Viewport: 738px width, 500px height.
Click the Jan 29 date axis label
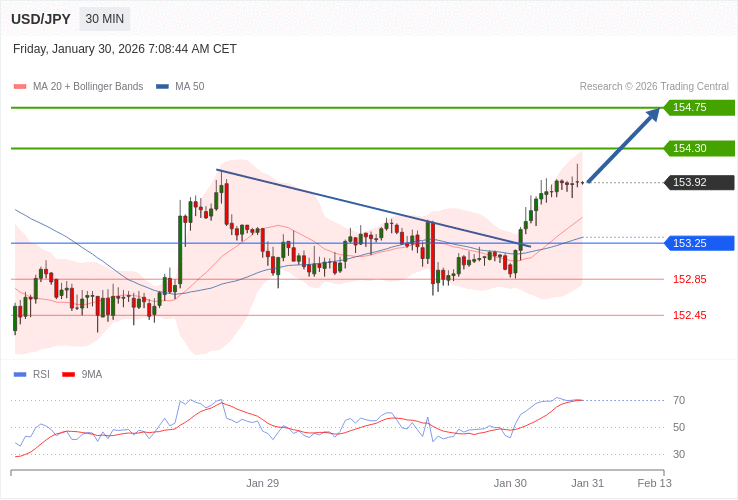[x=263, y=484]
